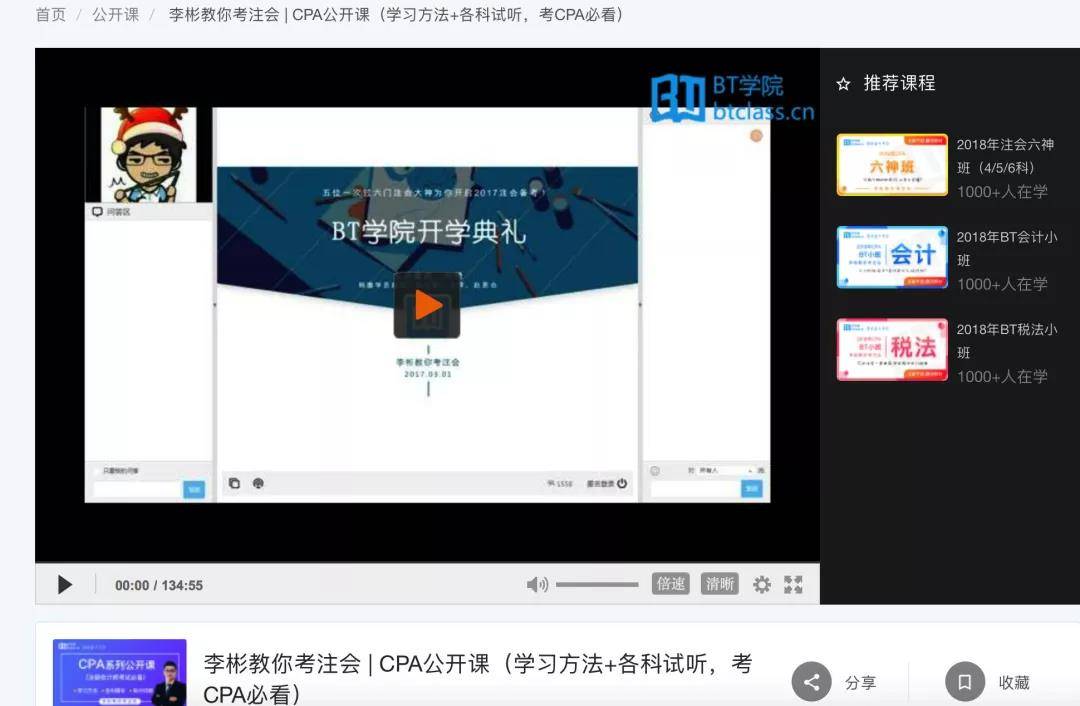Viewport: 1080px width, 706px height.
Task: Click the star icon beside 推荐课程
Action: tap(843, 84)
